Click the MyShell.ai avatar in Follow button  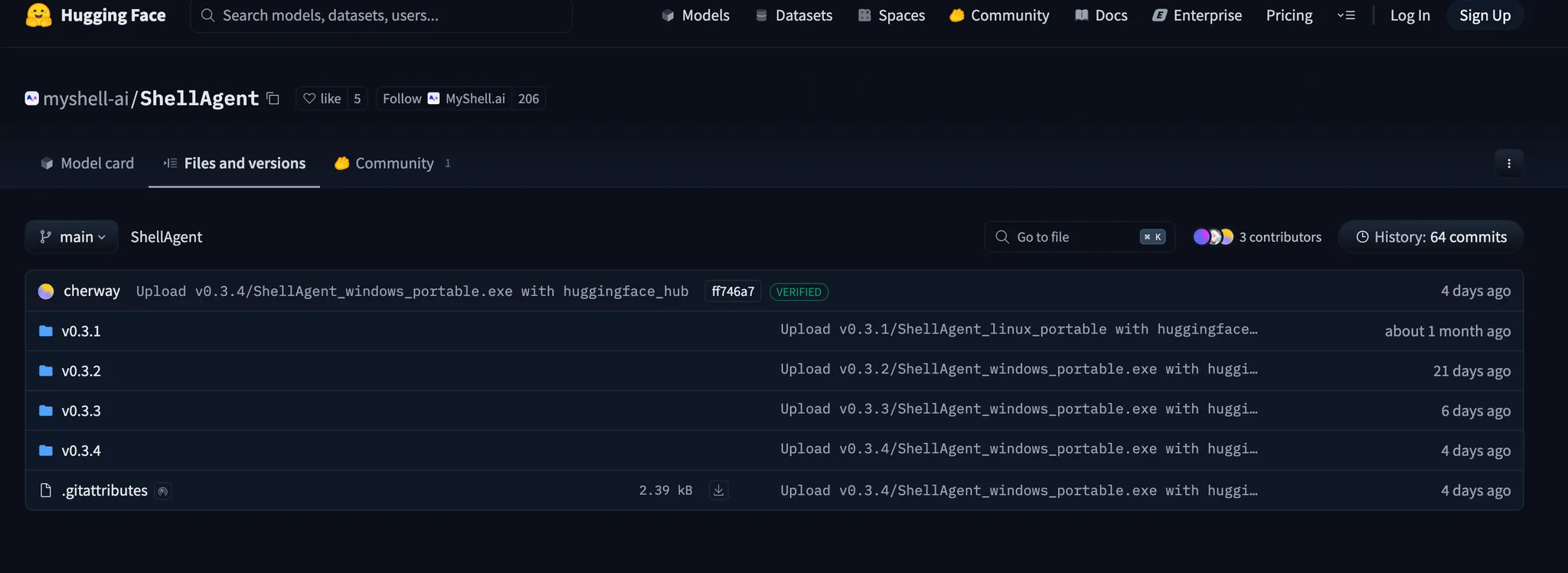[433, 99]
